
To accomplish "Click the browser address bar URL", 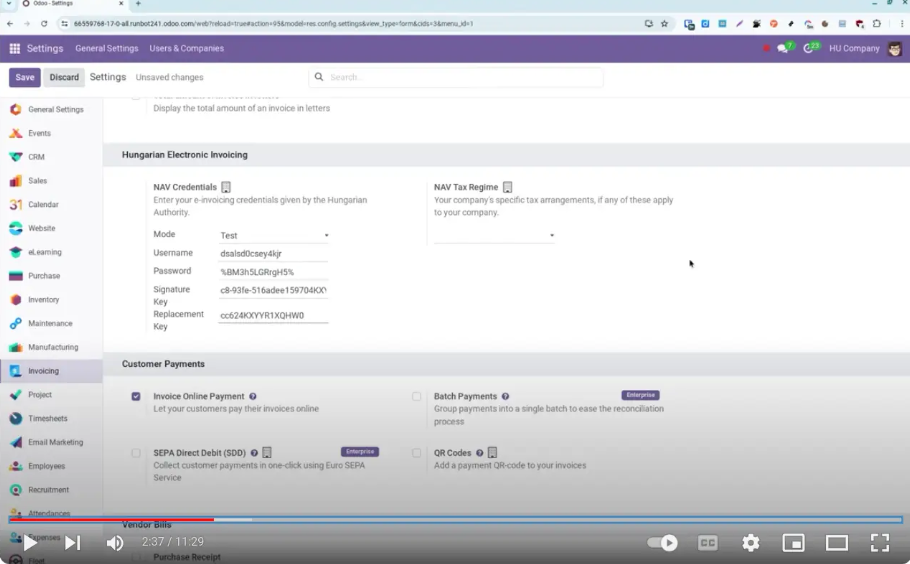I will (x=273, y=24).
